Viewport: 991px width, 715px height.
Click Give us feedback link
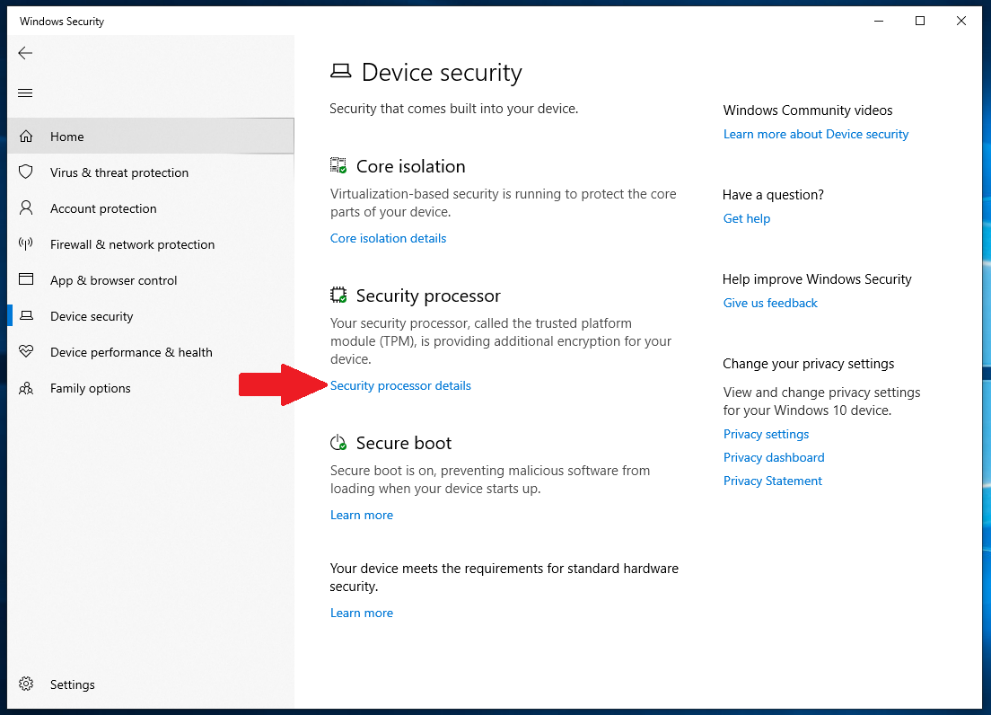click(x=770, y=303)
